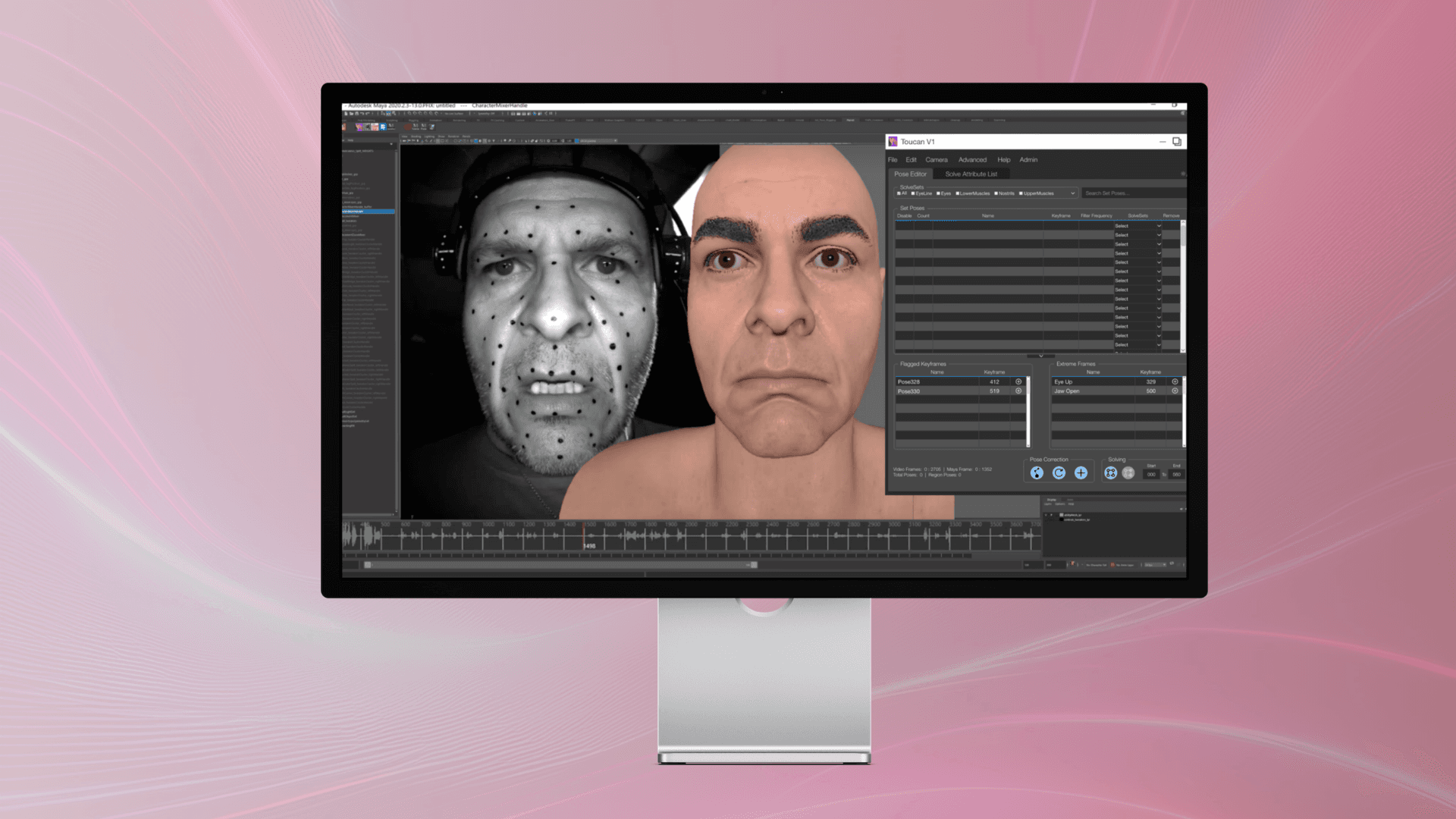
Task: Toggle the Nostrils solve set checkbox
Action: tap(996, 193)
